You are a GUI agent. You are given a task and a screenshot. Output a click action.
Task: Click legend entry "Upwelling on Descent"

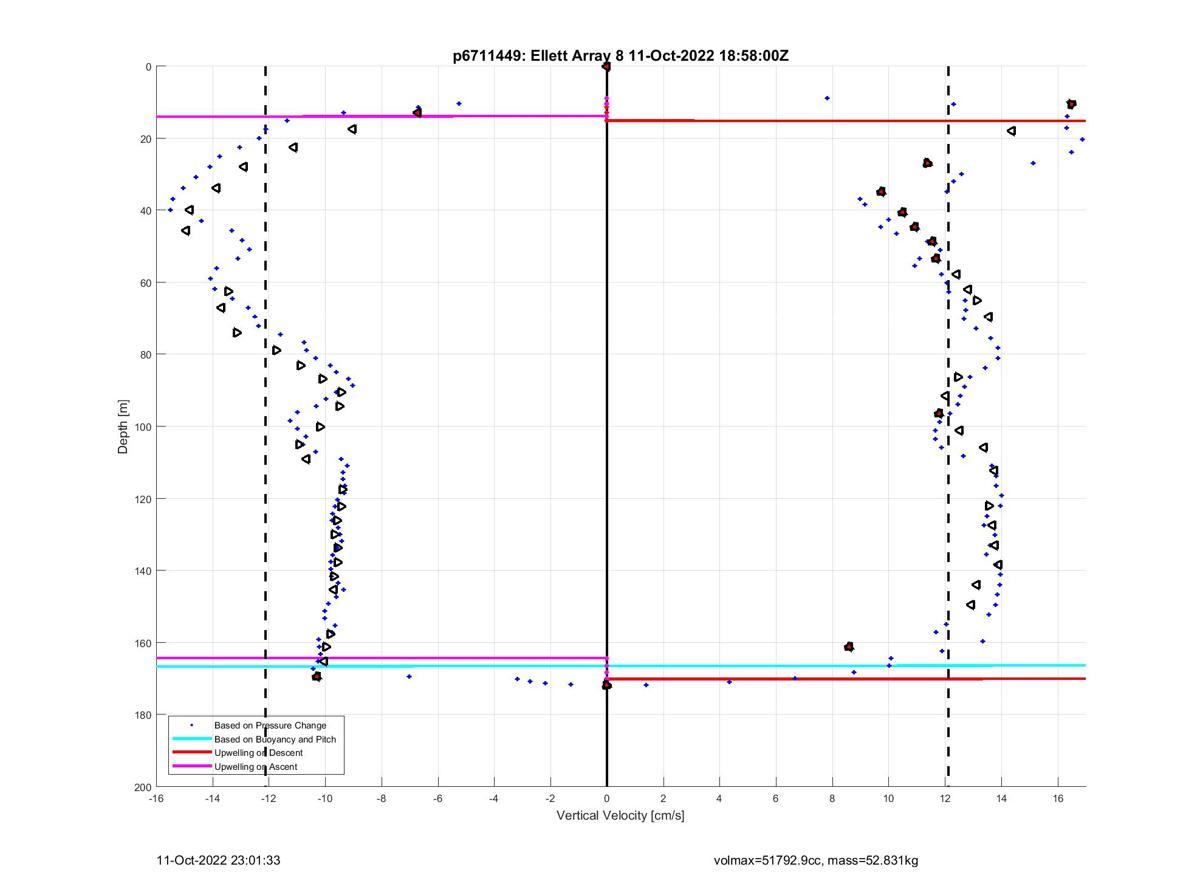click(258, 752)
